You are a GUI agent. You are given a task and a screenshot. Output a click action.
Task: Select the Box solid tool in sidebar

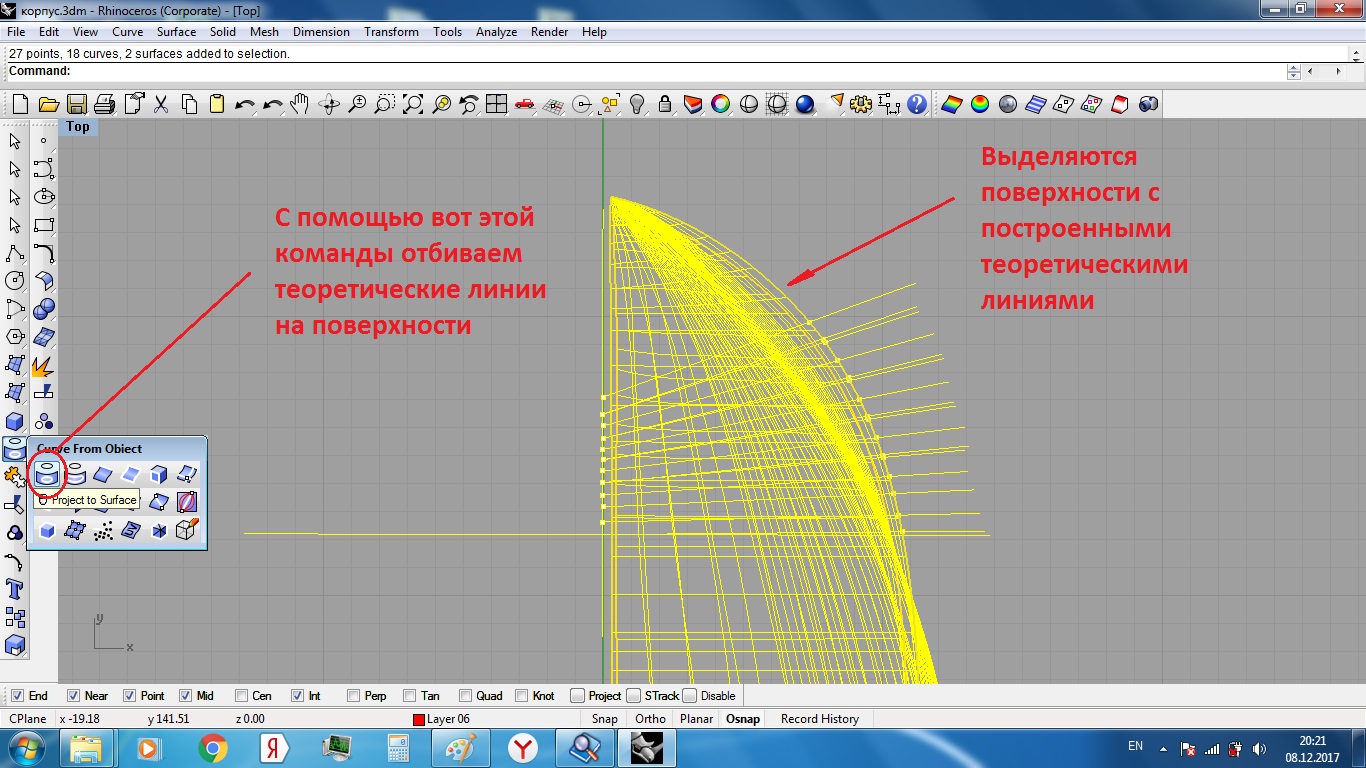coord(15,422)
